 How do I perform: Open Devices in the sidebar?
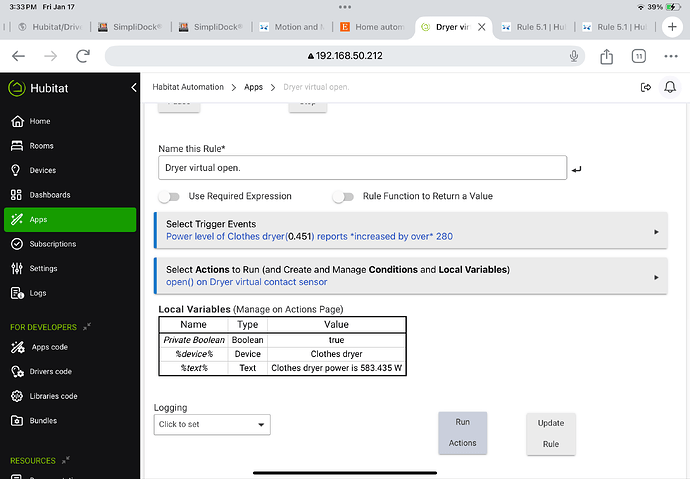pyautogui.click(x=70, y=170)
